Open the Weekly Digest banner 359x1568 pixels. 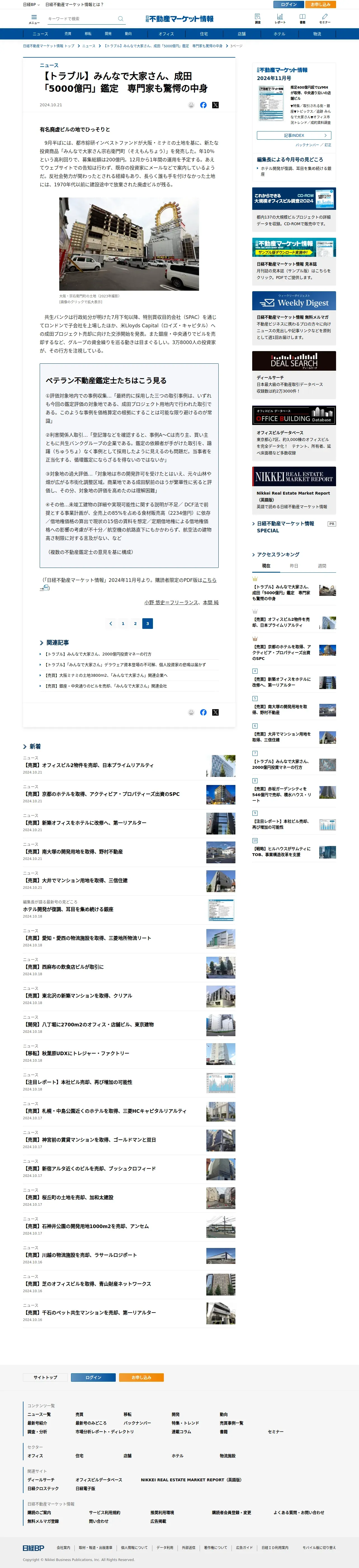click(x=294, y=301)
